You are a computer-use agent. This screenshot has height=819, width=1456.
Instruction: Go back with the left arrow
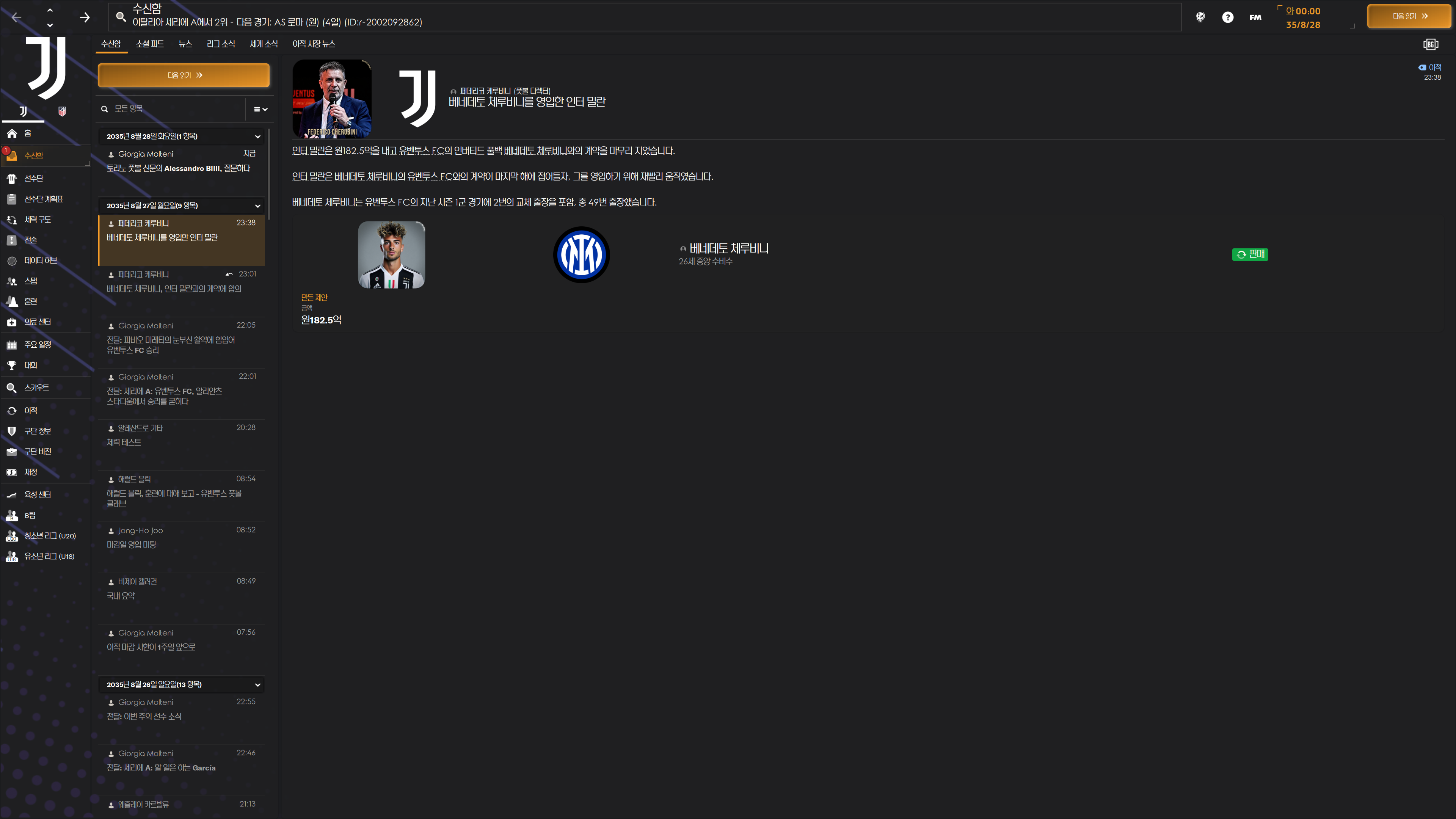(16, 17)
